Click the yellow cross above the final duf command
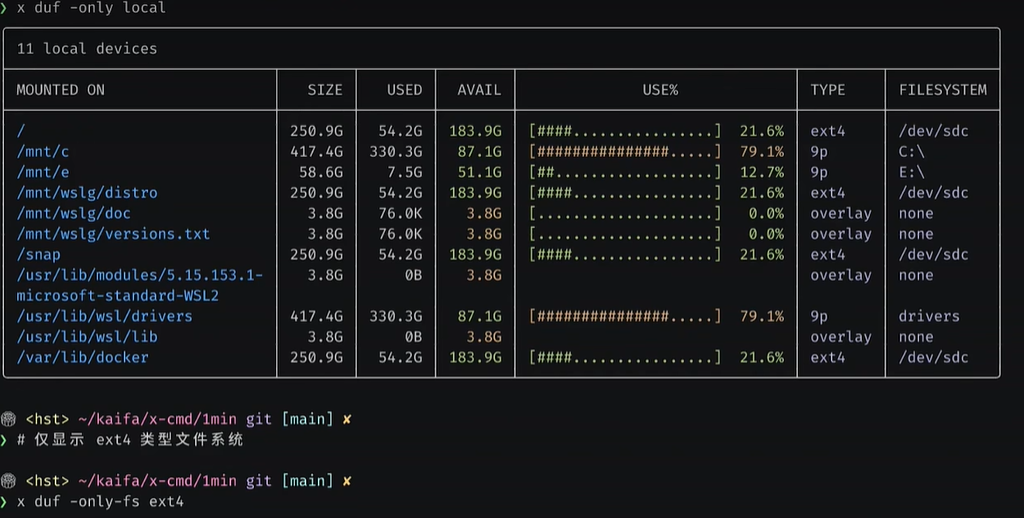The image size is (1024, 518). [x=347, y=481]
